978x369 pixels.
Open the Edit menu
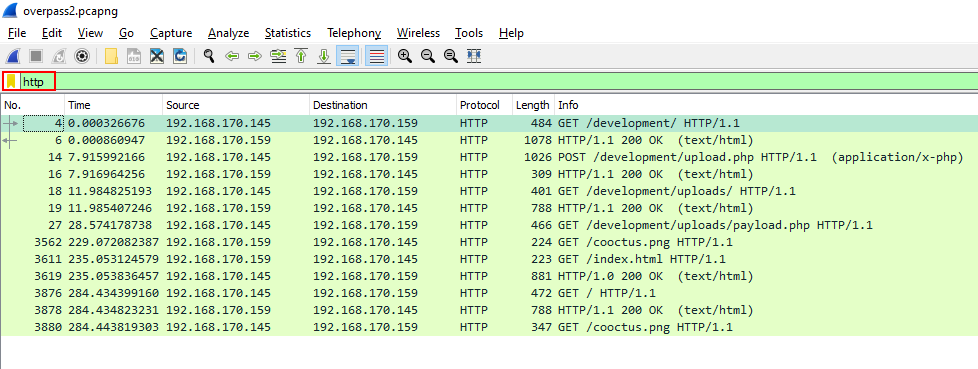click(x=52, y=33)
